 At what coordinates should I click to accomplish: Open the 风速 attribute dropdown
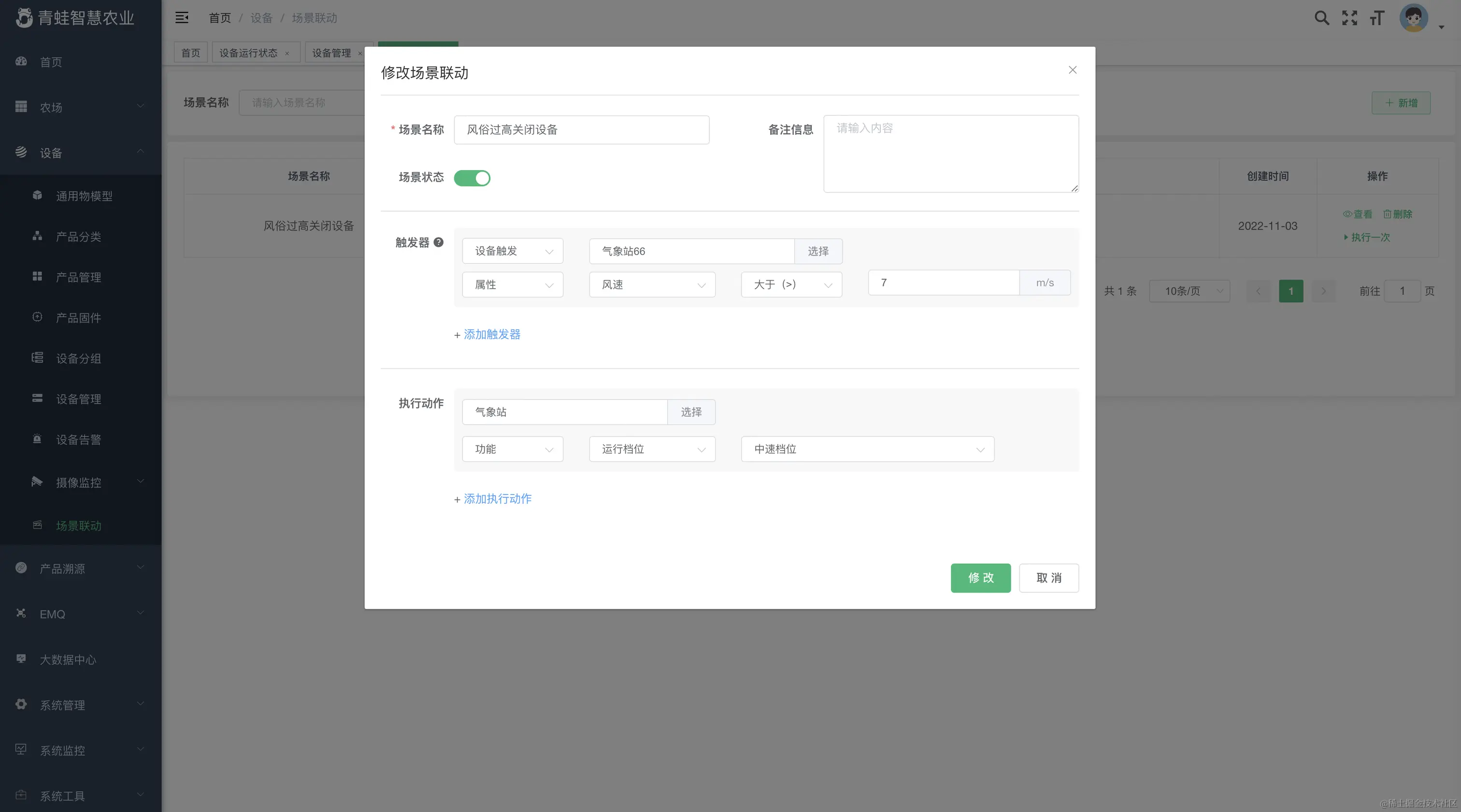652,285
